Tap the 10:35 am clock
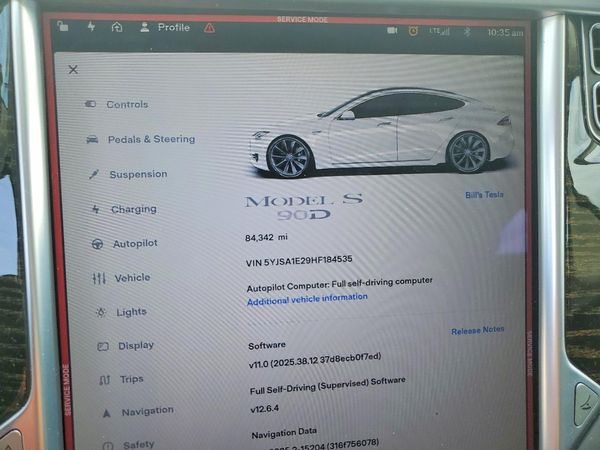 (505, 33)
